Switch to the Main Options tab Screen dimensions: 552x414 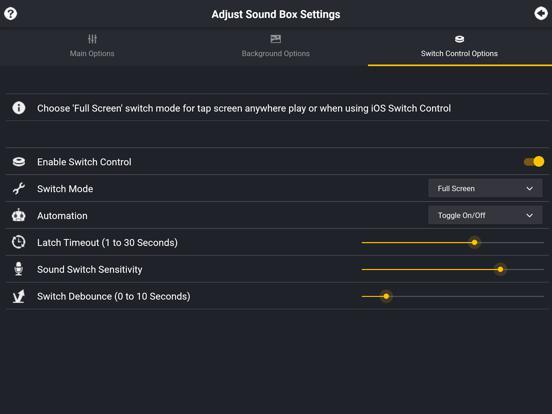pos(92,46)
